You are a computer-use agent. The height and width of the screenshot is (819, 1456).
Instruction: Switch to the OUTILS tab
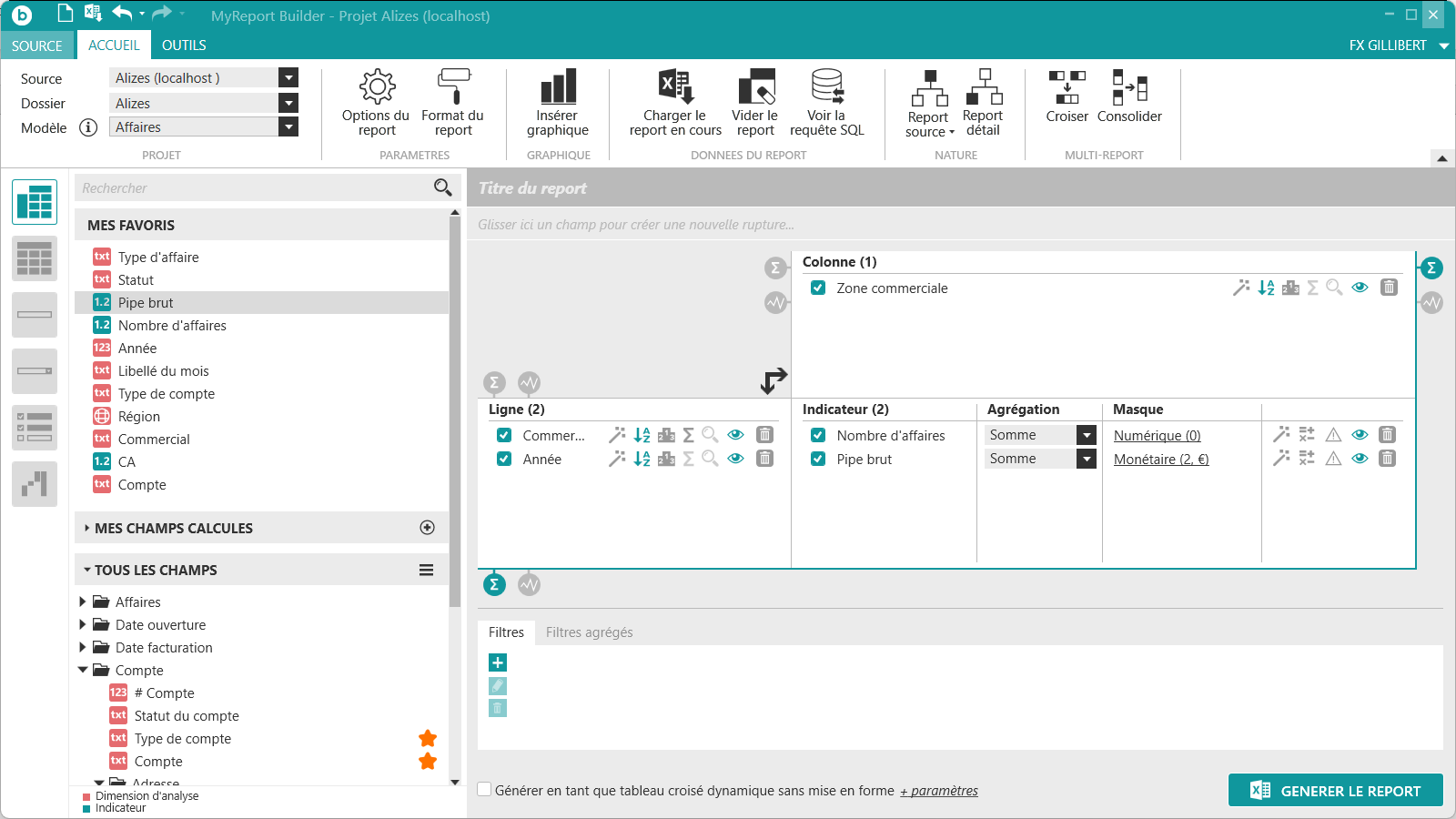point(184,45)
